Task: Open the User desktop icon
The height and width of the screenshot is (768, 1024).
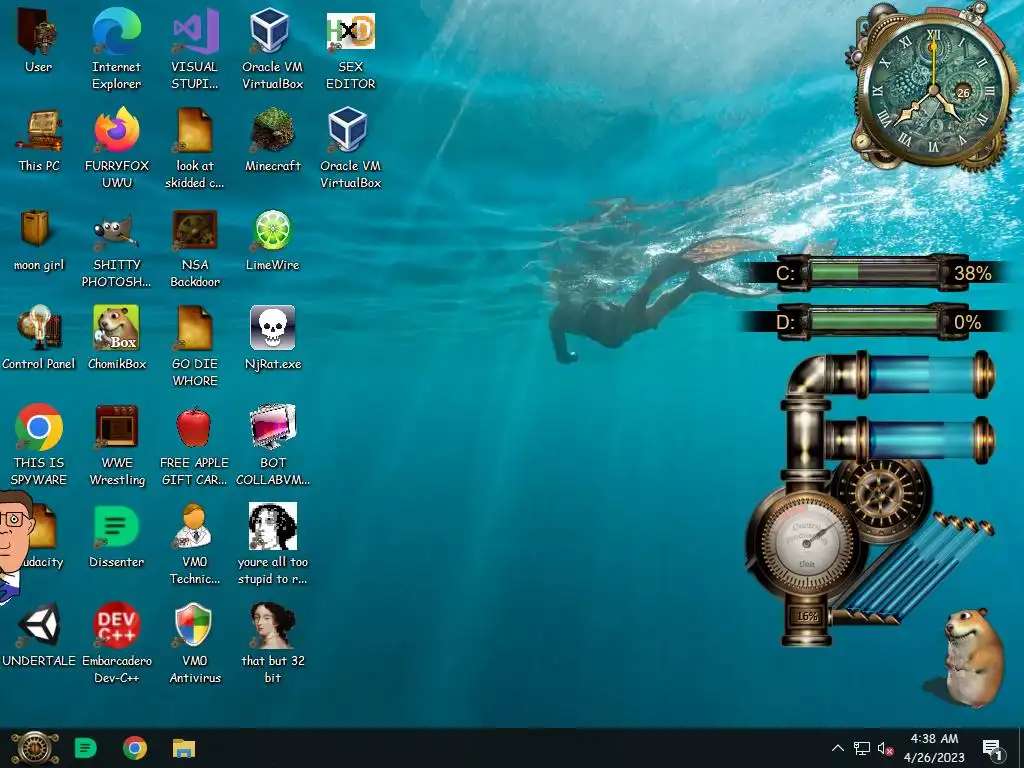Action: click(x=38, y=41)
